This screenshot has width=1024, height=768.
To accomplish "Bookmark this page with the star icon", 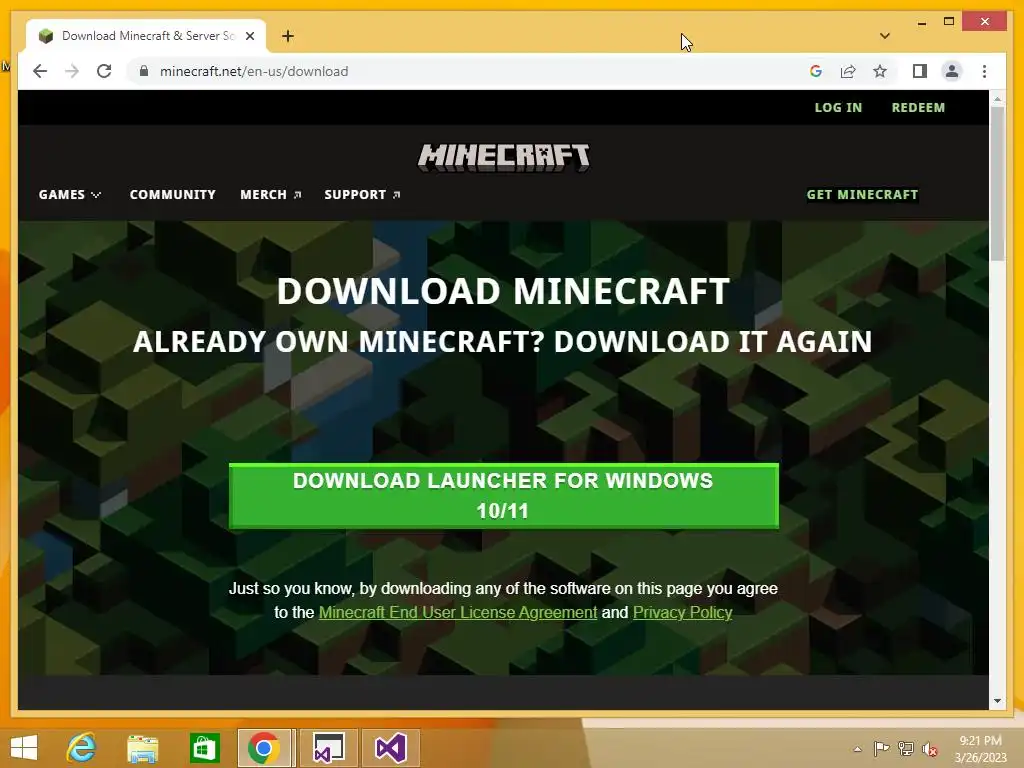I will pos(880,71).
